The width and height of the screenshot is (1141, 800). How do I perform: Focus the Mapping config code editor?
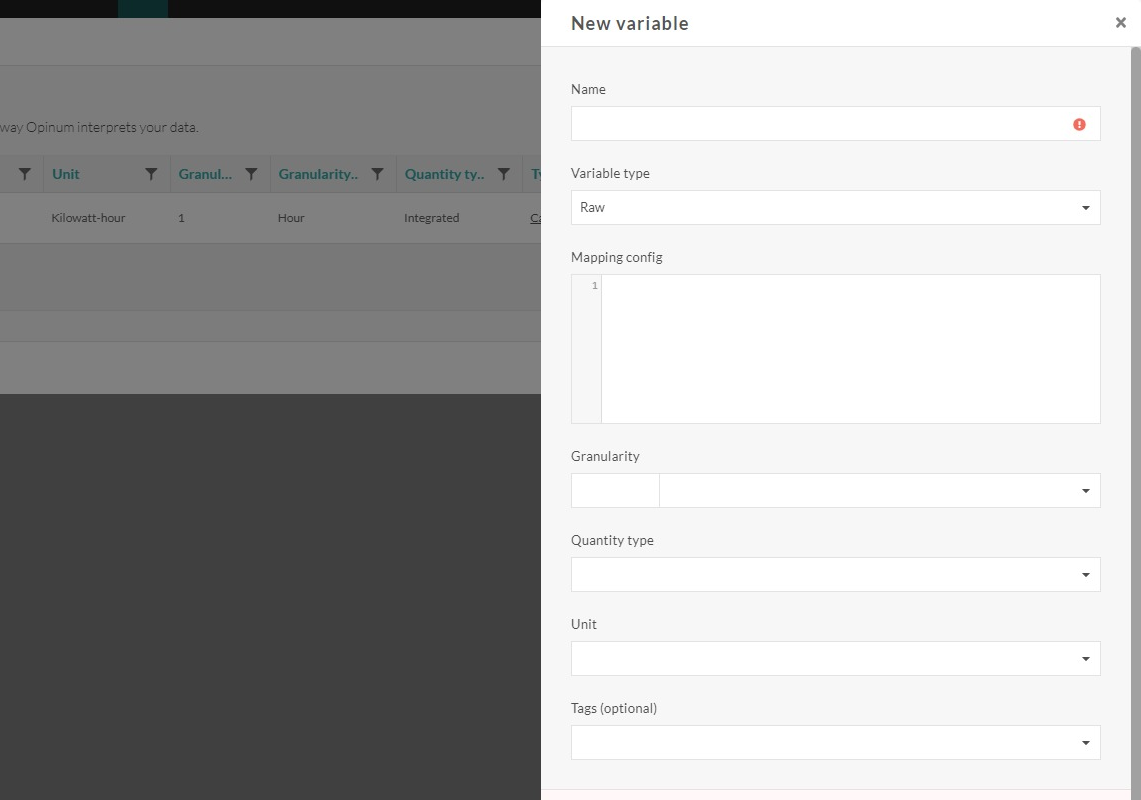(x=850, y=348)
